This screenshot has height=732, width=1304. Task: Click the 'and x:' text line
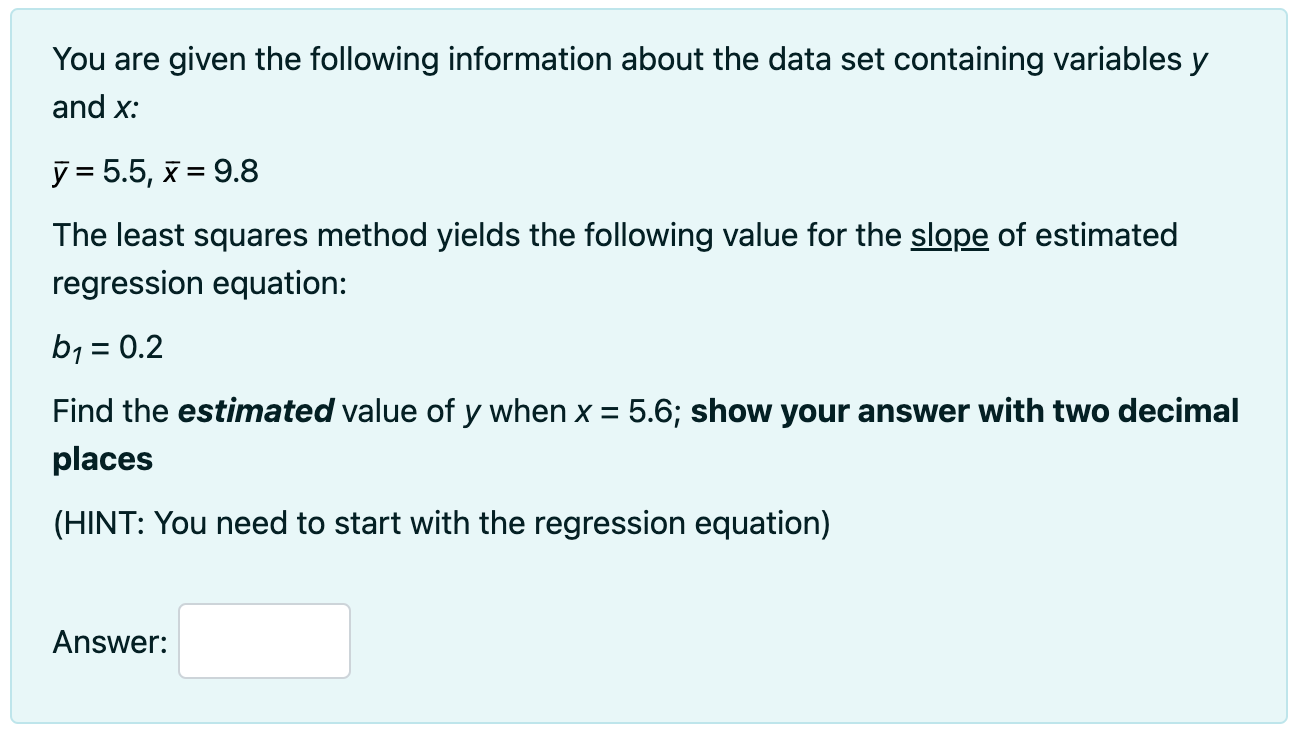point(95,108)
